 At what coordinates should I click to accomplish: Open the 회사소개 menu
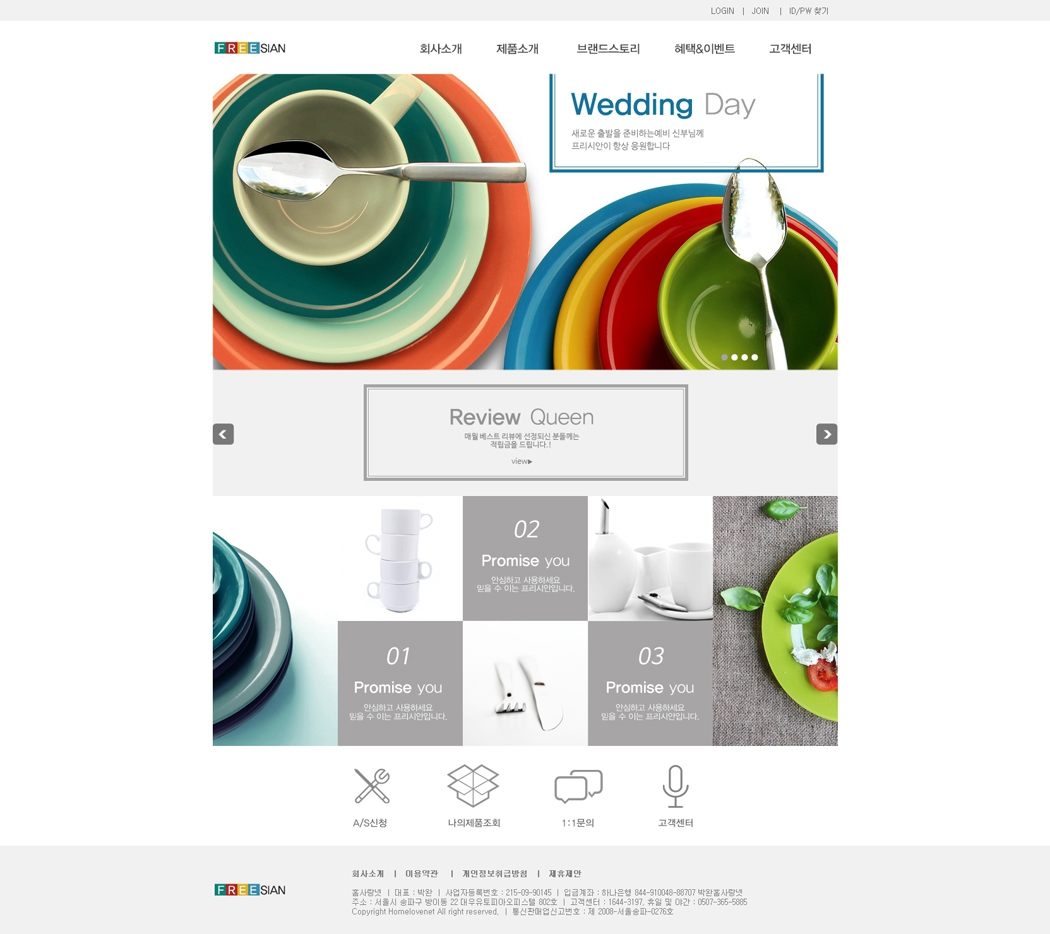(441, 49)
